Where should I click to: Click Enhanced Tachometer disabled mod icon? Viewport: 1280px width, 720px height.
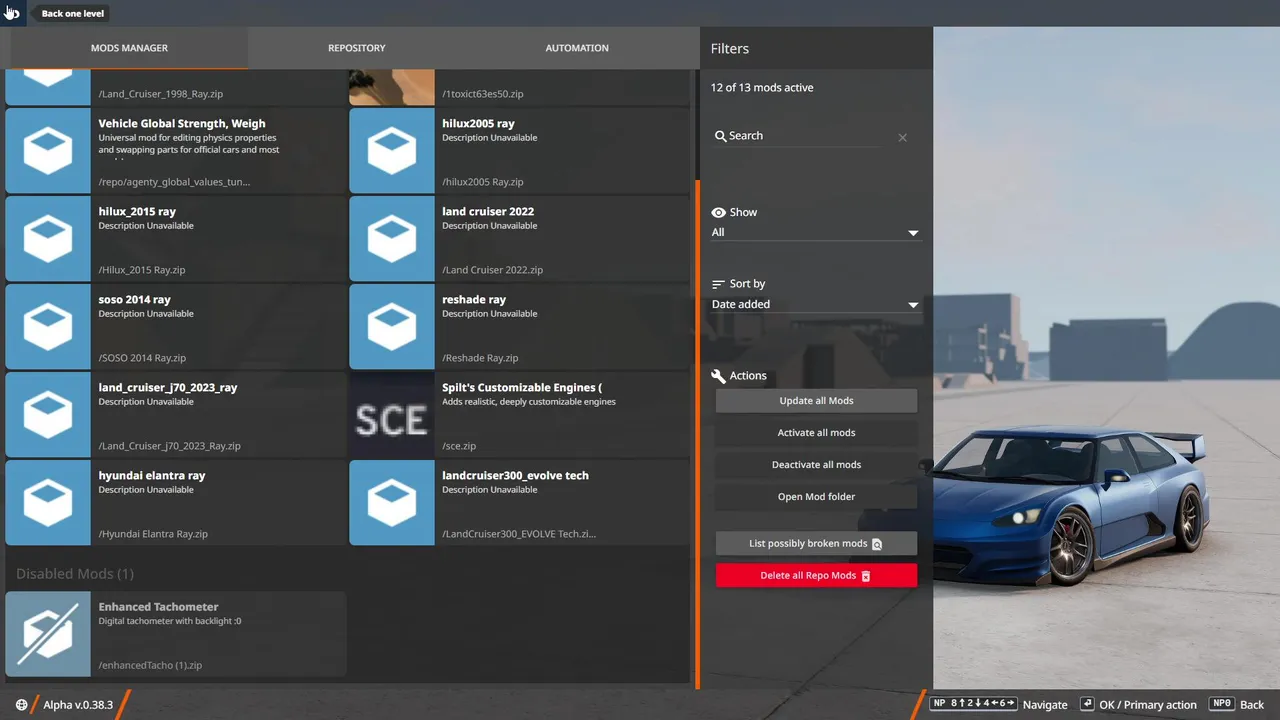(x=48, y=634)
